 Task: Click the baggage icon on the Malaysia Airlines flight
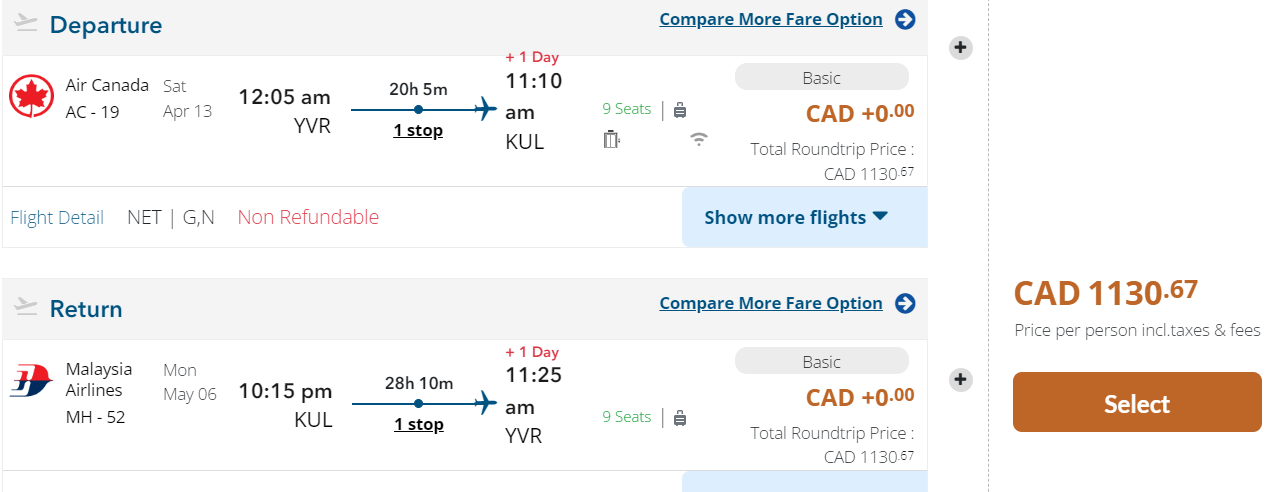tap(680, 418)
